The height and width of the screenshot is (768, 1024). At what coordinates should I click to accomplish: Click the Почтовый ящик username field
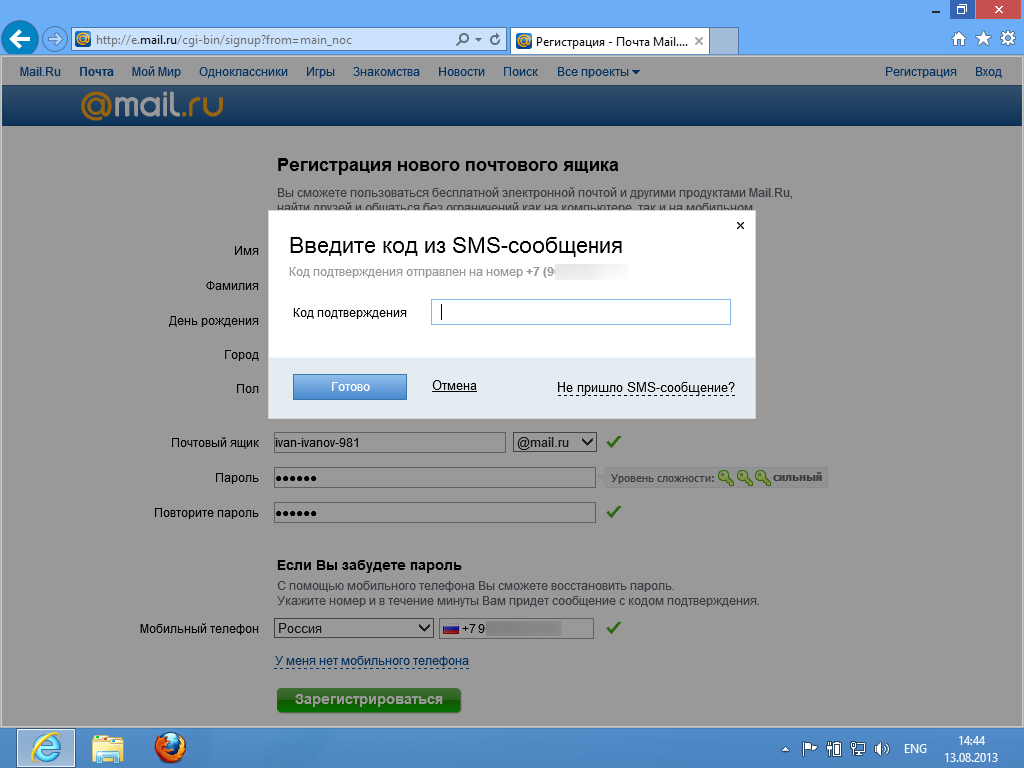389,442
